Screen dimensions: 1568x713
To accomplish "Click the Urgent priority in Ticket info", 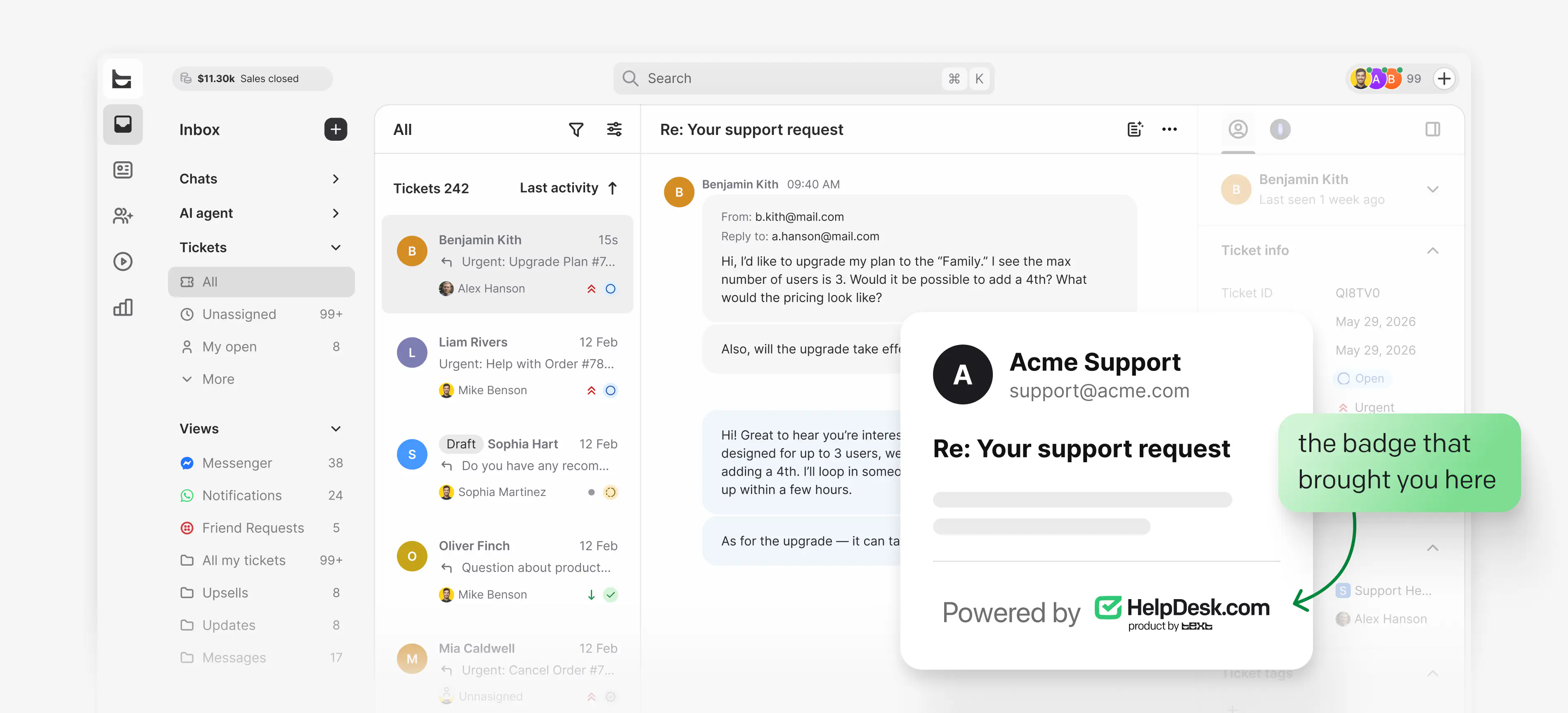I will pos(1366,407).
